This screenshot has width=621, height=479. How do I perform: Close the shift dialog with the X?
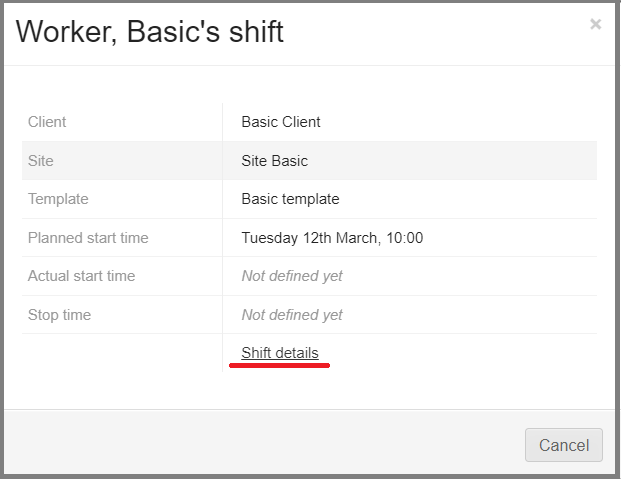point(596,24)
